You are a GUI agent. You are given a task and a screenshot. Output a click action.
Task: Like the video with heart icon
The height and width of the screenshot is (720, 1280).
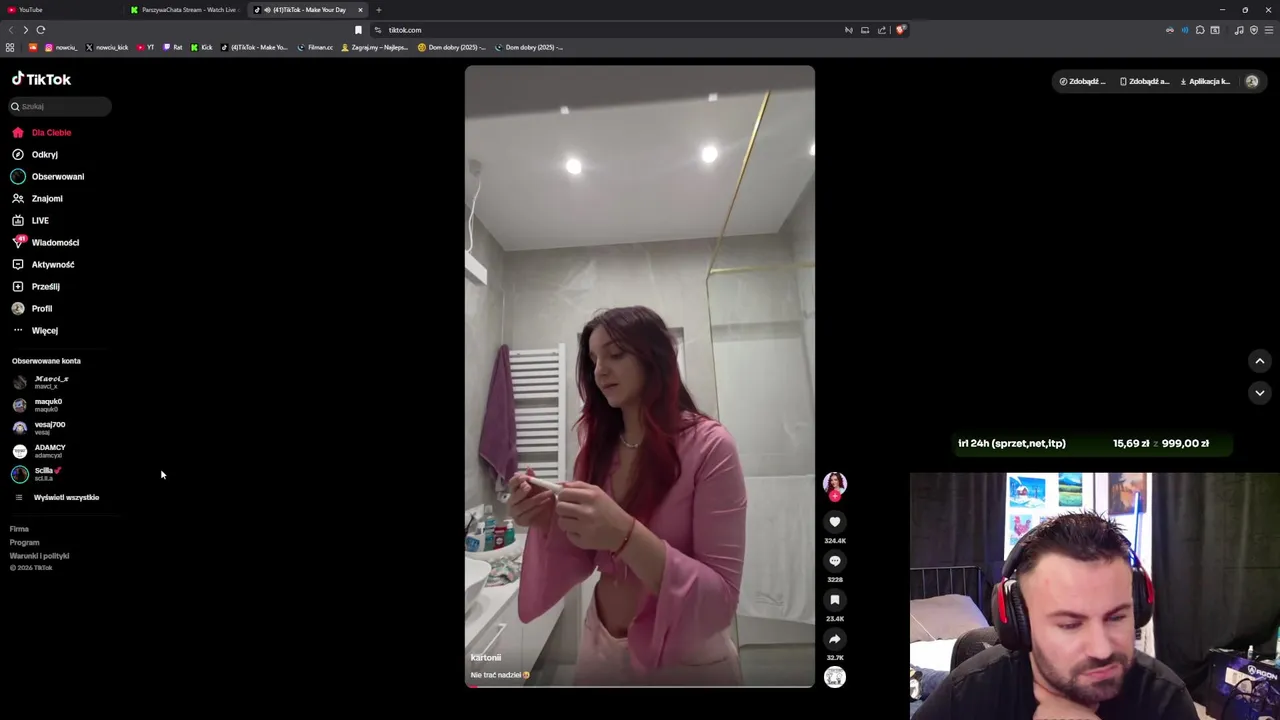coord(835,522)
